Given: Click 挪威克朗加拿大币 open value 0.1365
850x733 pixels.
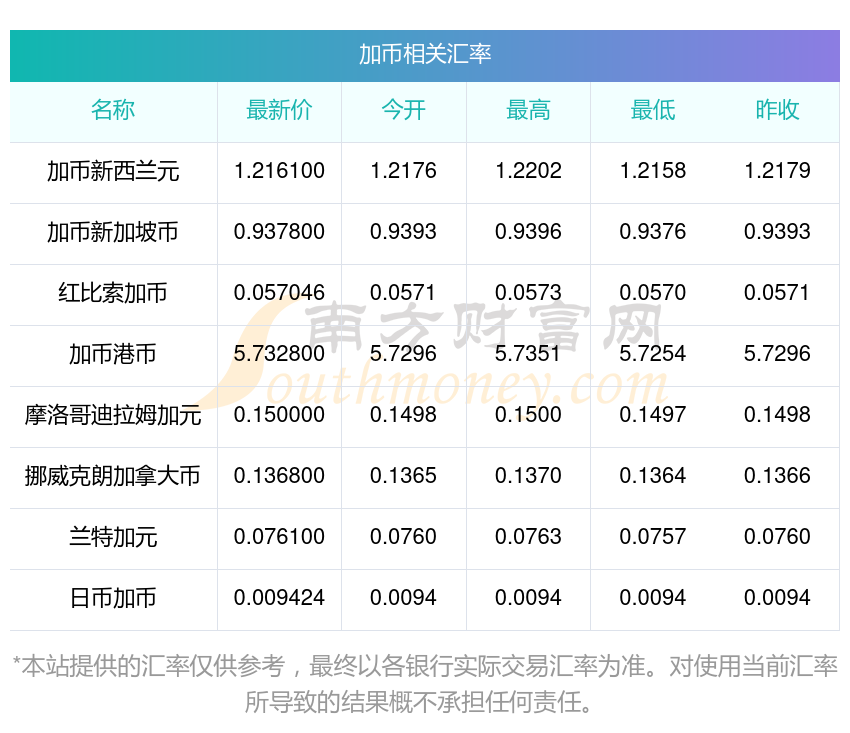Looking at the screenshot, I should [403, 476].
